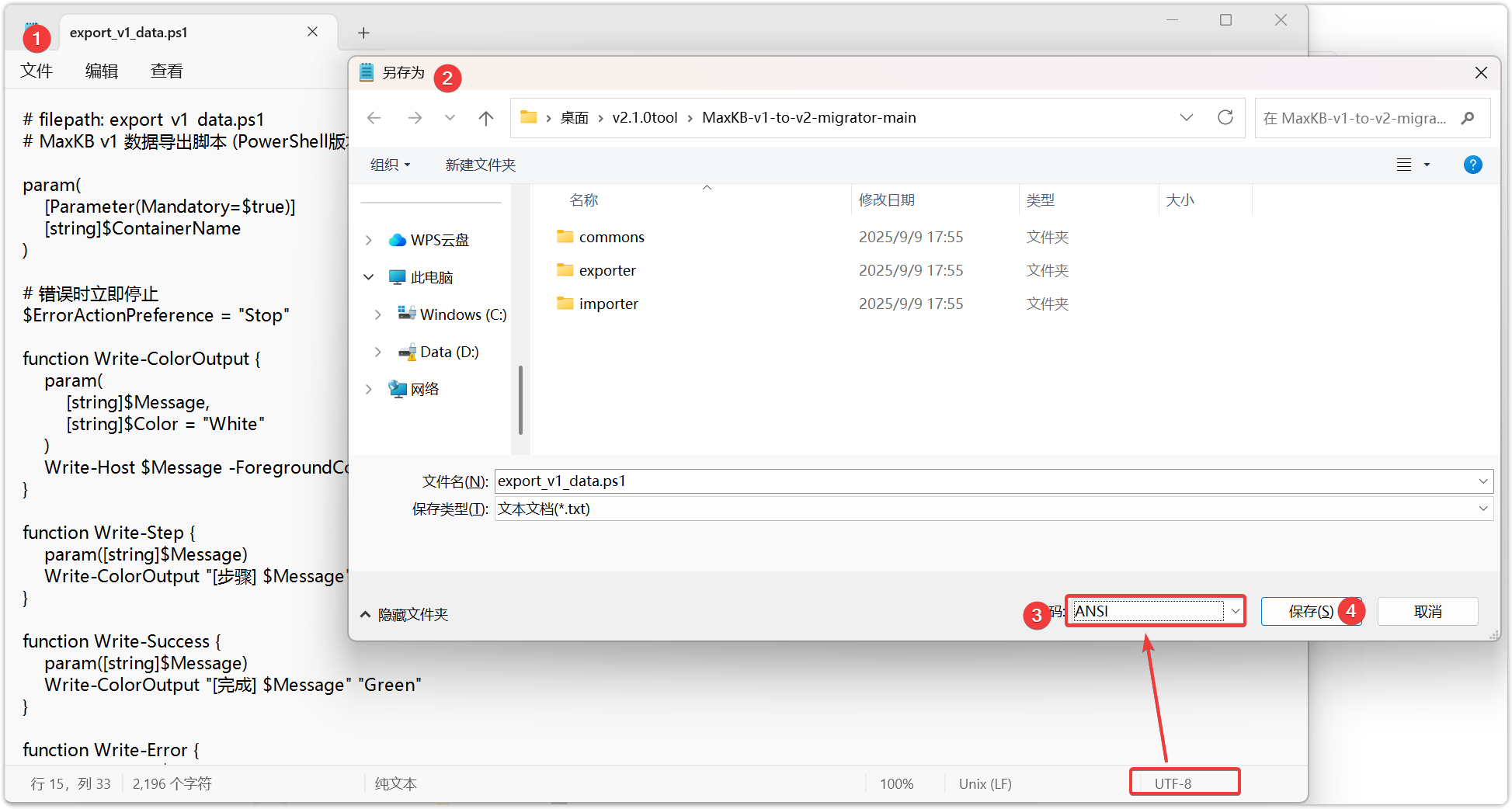Screen dimensions: 1512x809
Task: Click the search magnifier icon
Action: (x=1467, y=118)
